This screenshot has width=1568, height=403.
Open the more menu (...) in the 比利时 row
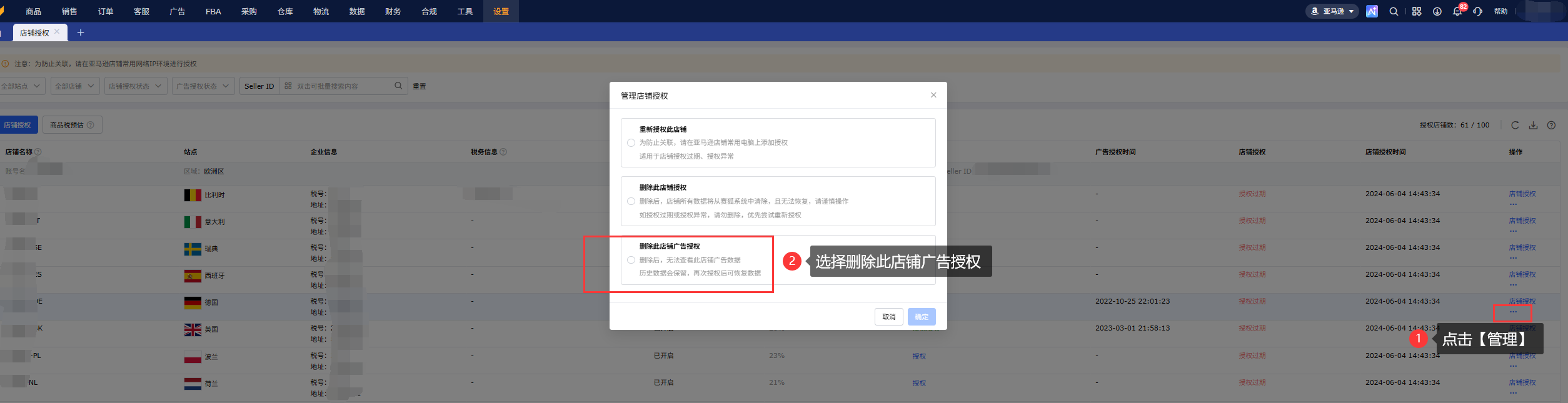tap(1513, 204)
